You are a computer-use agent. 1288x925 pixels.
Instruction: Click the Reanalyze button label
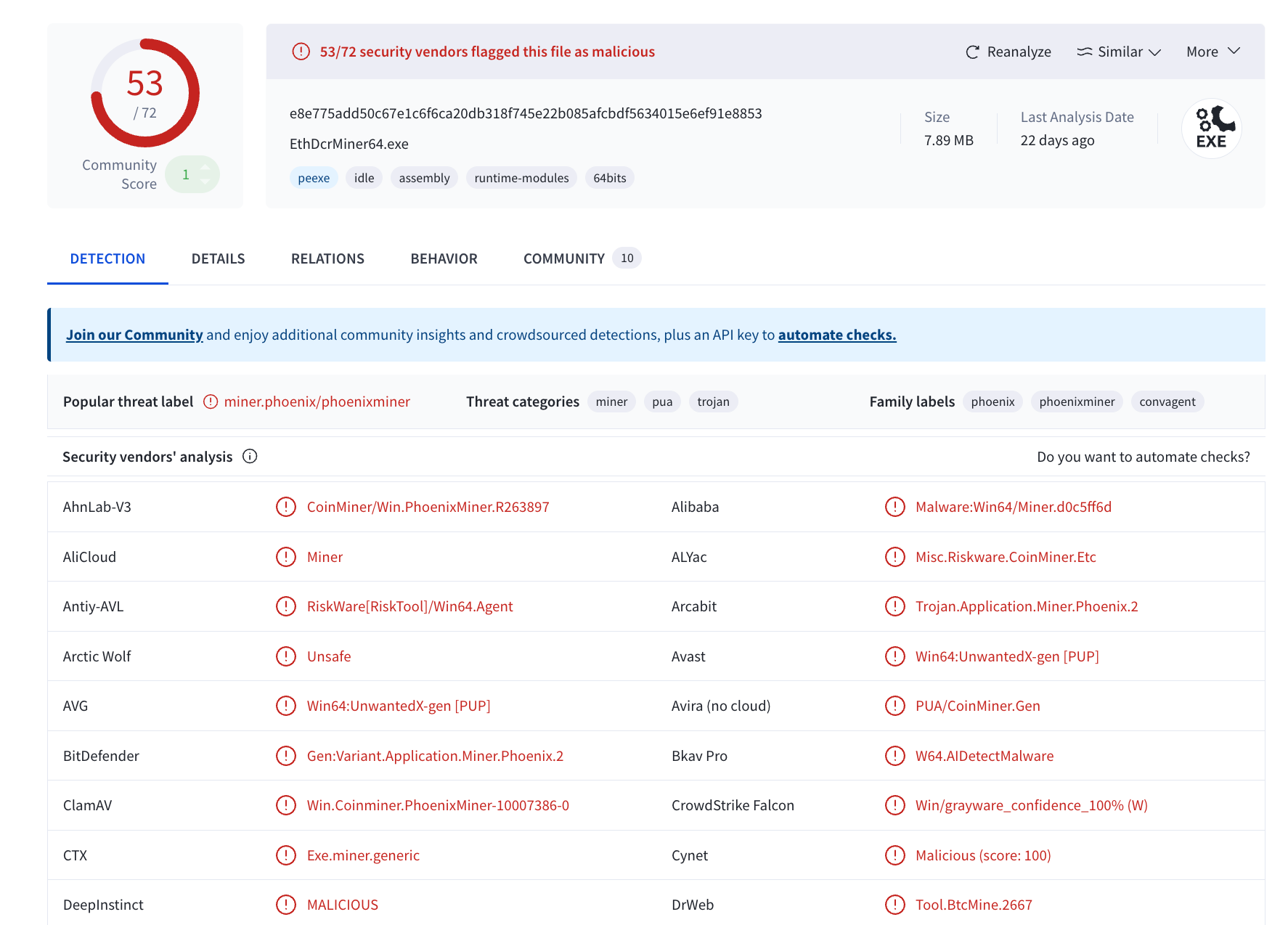[1019, 52]
